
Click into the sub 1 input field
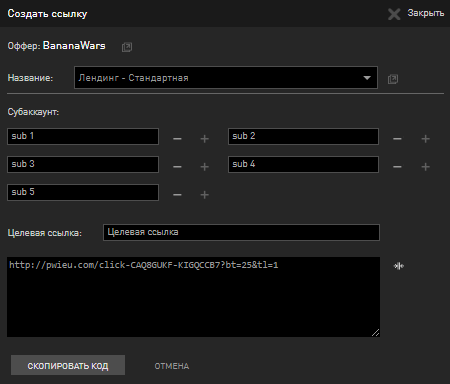[83, 136]
